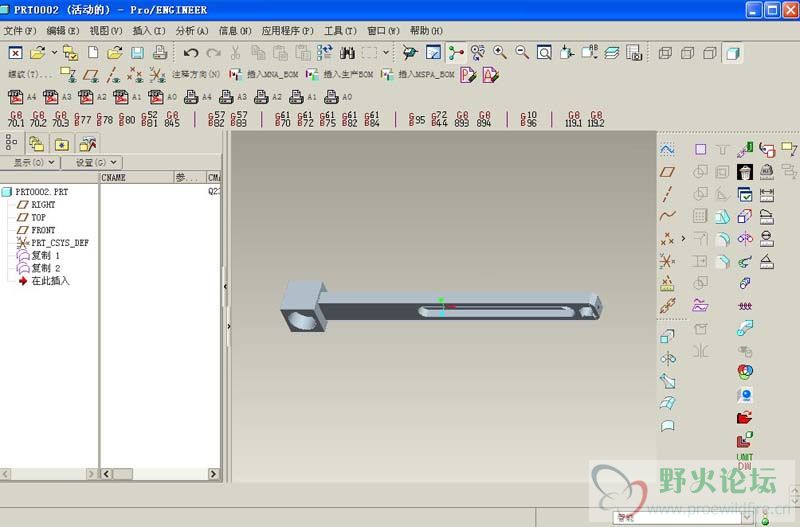This screenshot has width=800, height=527.
Task: Toggle coordinate system display visibility
Action: coord(157,75)
